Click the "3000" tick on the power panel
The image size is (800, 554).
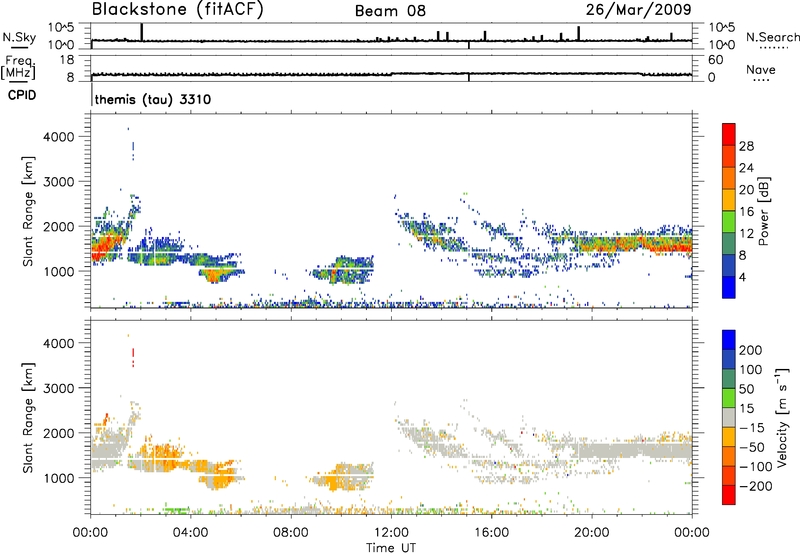[58, 182]
